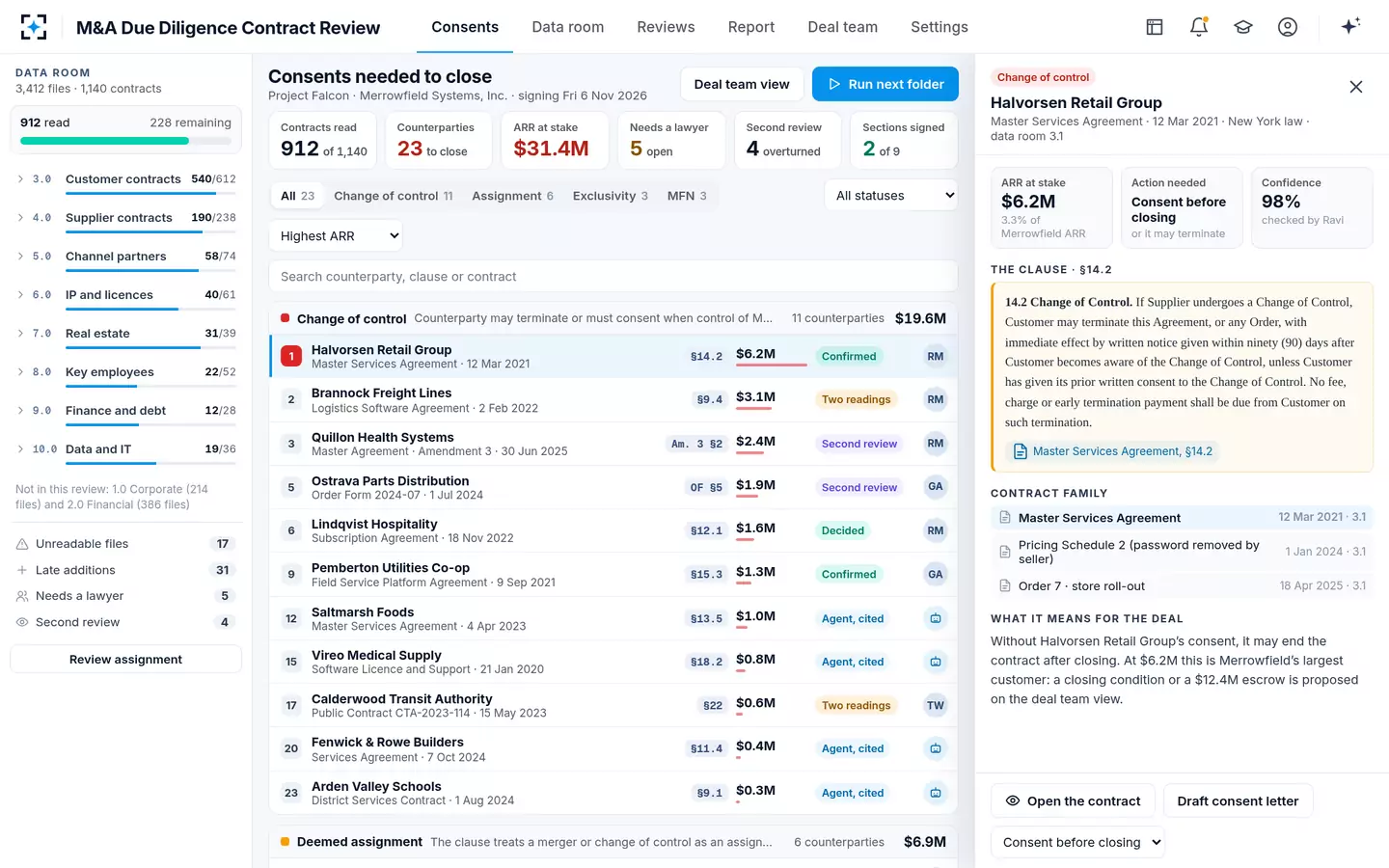Viewport: 1389px width, 868px height.
Task: Click Deal team view button
Action: click(x=742, y=84)
